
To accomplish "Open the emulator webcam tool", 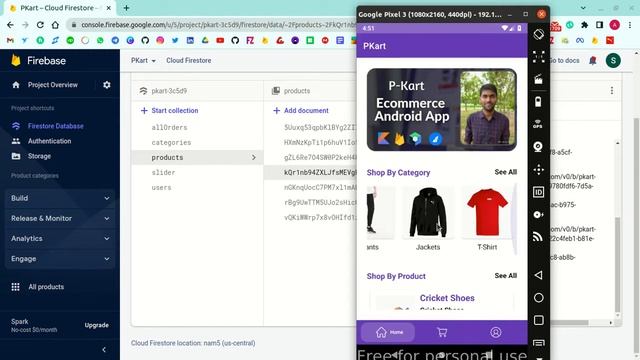I will pyautogui.click(x=538, y=147).
